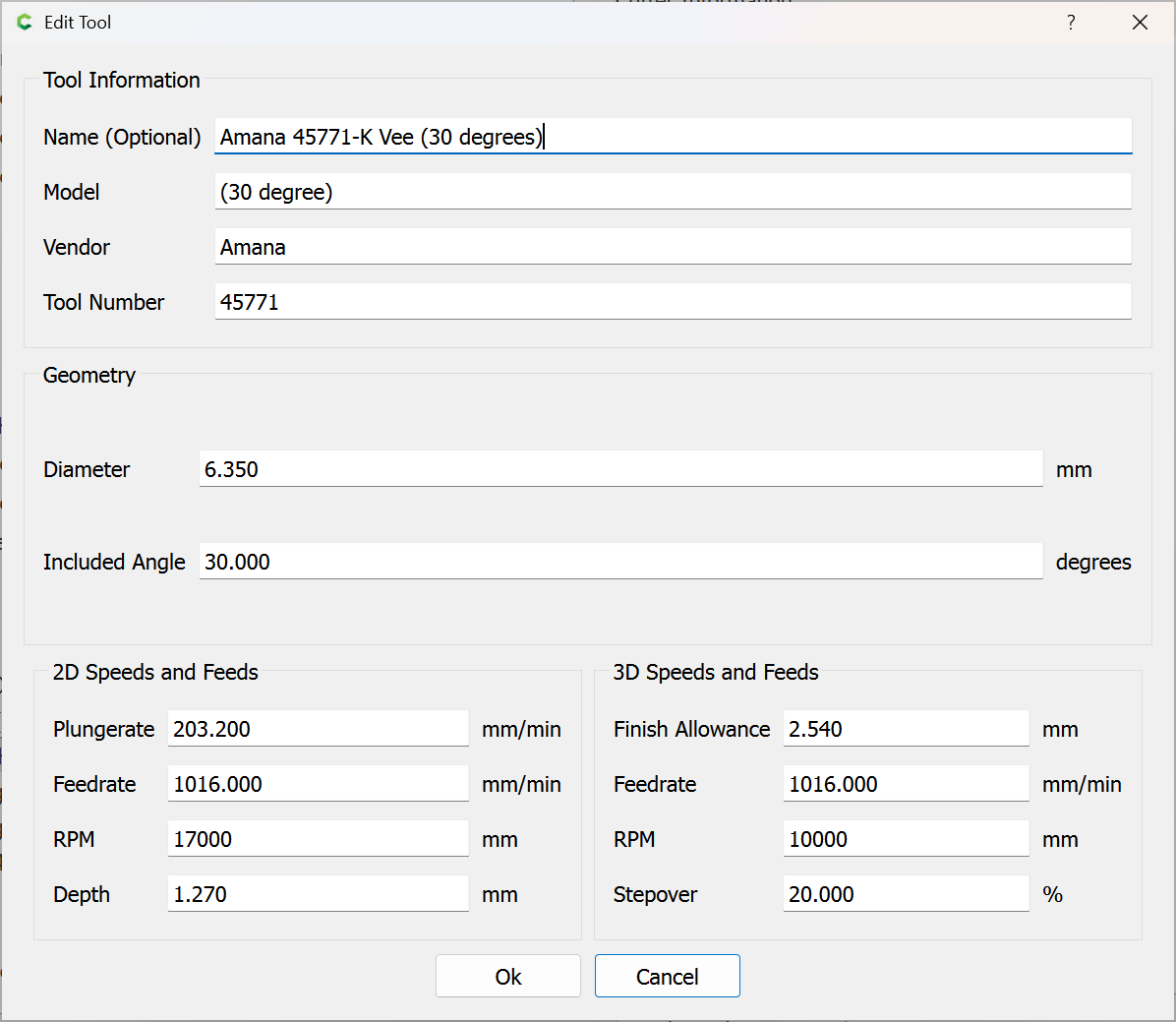The height and width of the screenshot is (1022, 1176).
Task: Adjust the Stepover percentage field
Action: pyautogui.click(x=906, y=894)
